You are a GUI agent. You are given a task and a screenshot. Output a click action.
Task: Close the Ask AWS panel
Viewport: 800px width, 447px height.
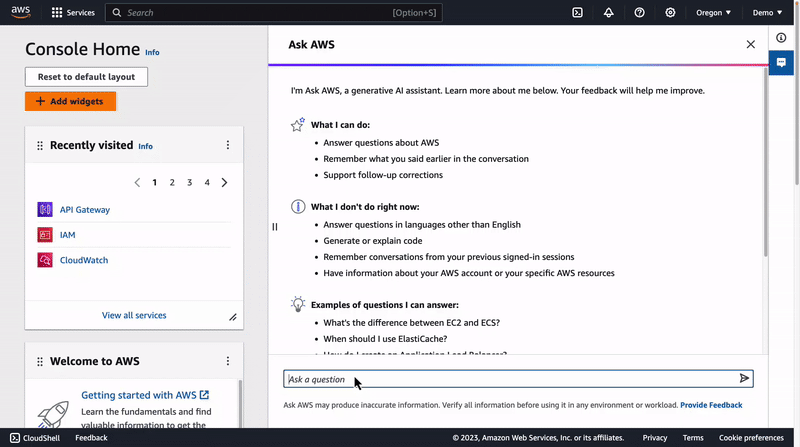751,44
